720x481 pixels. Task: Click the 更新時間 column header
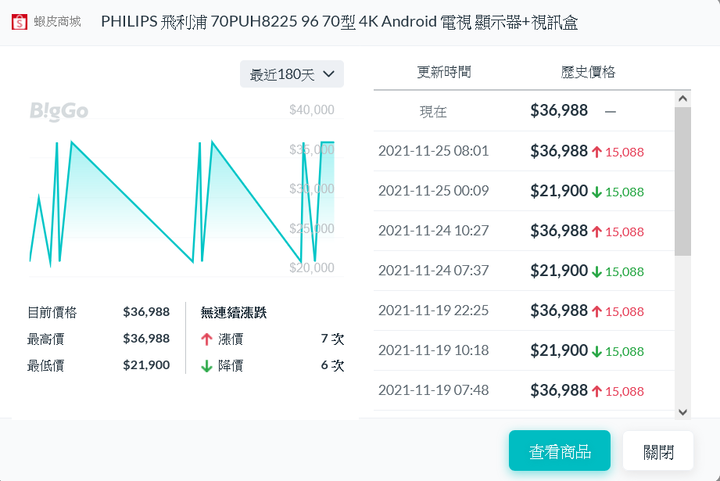pyautogui.click(x=444, y=72)
